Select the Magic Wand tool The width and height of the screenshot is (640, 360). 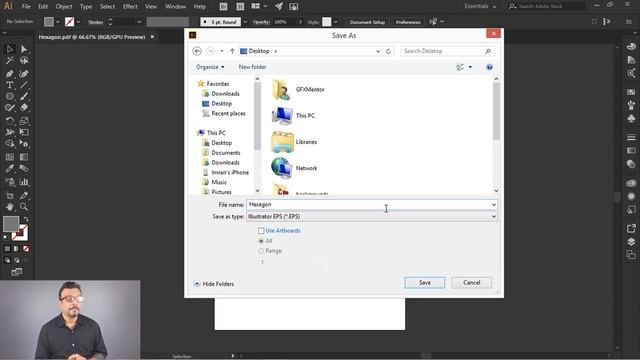10,61
